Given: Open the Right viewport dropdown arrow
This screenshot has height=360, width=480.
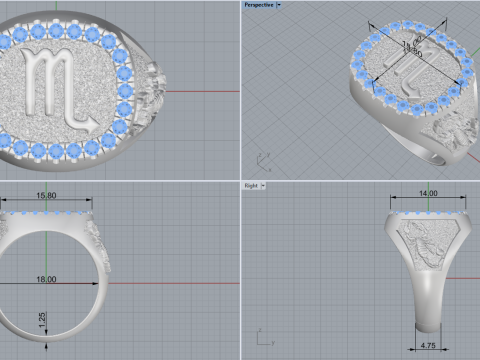Looking at the screenshot, I should pos(263,186).
